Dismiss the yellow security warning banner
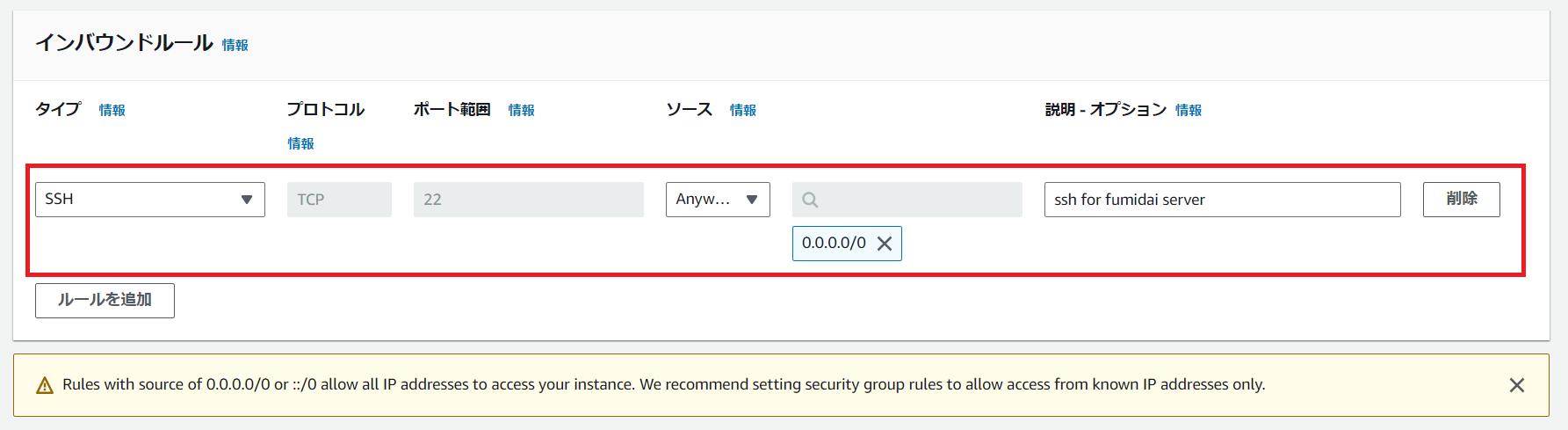 (x=1516, y=385)
